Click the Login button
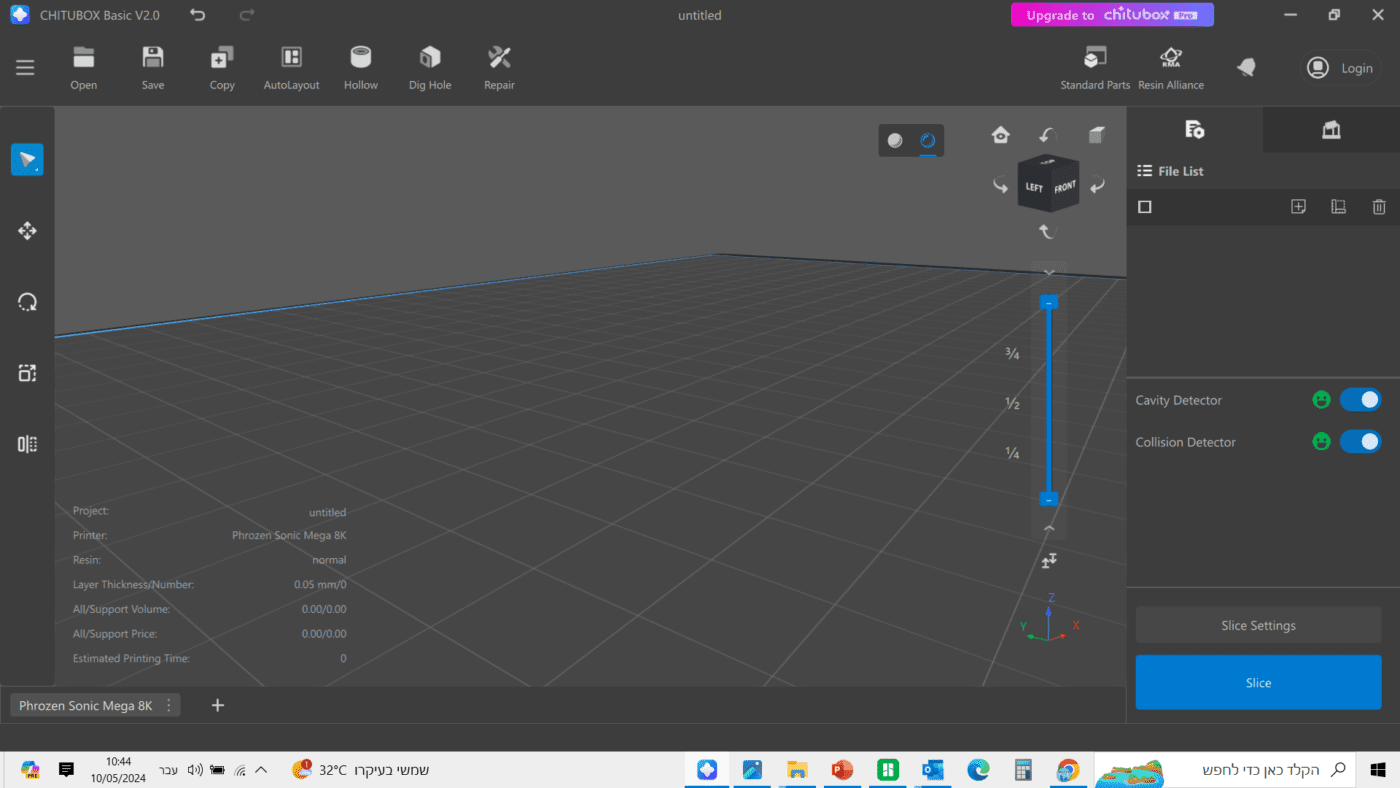 [1340, 68]
